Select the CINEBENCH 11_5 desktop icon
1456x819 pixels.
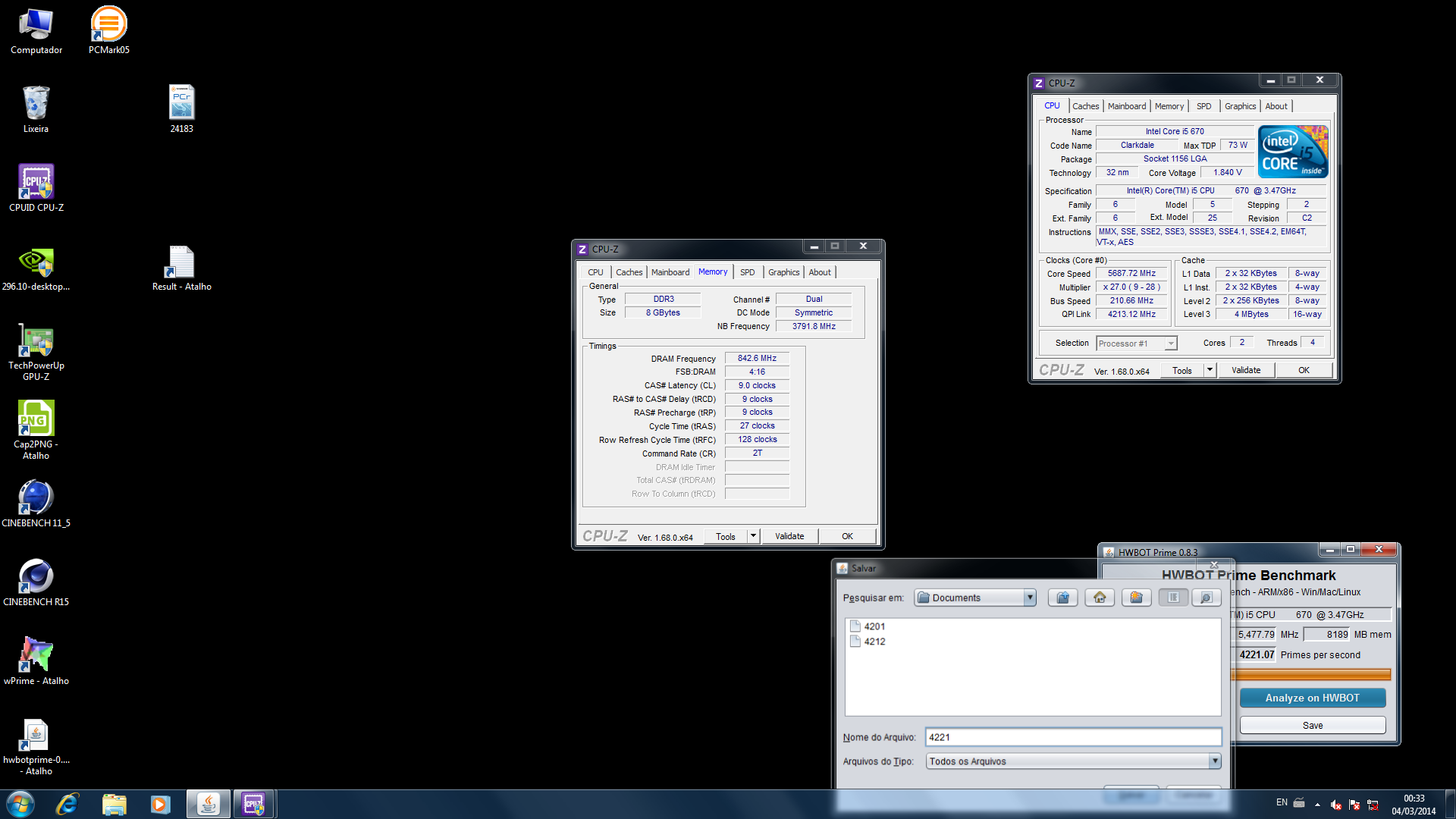pos(36,504)
